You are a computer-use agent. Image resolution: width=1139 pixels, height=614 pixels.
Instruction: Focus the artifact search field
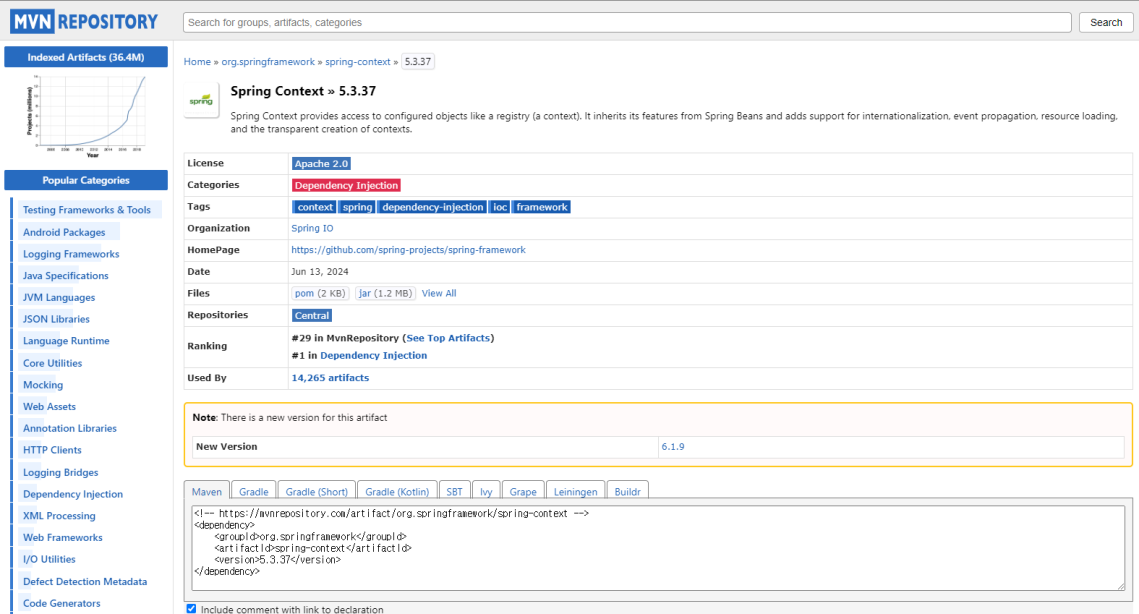coord(627,23)
